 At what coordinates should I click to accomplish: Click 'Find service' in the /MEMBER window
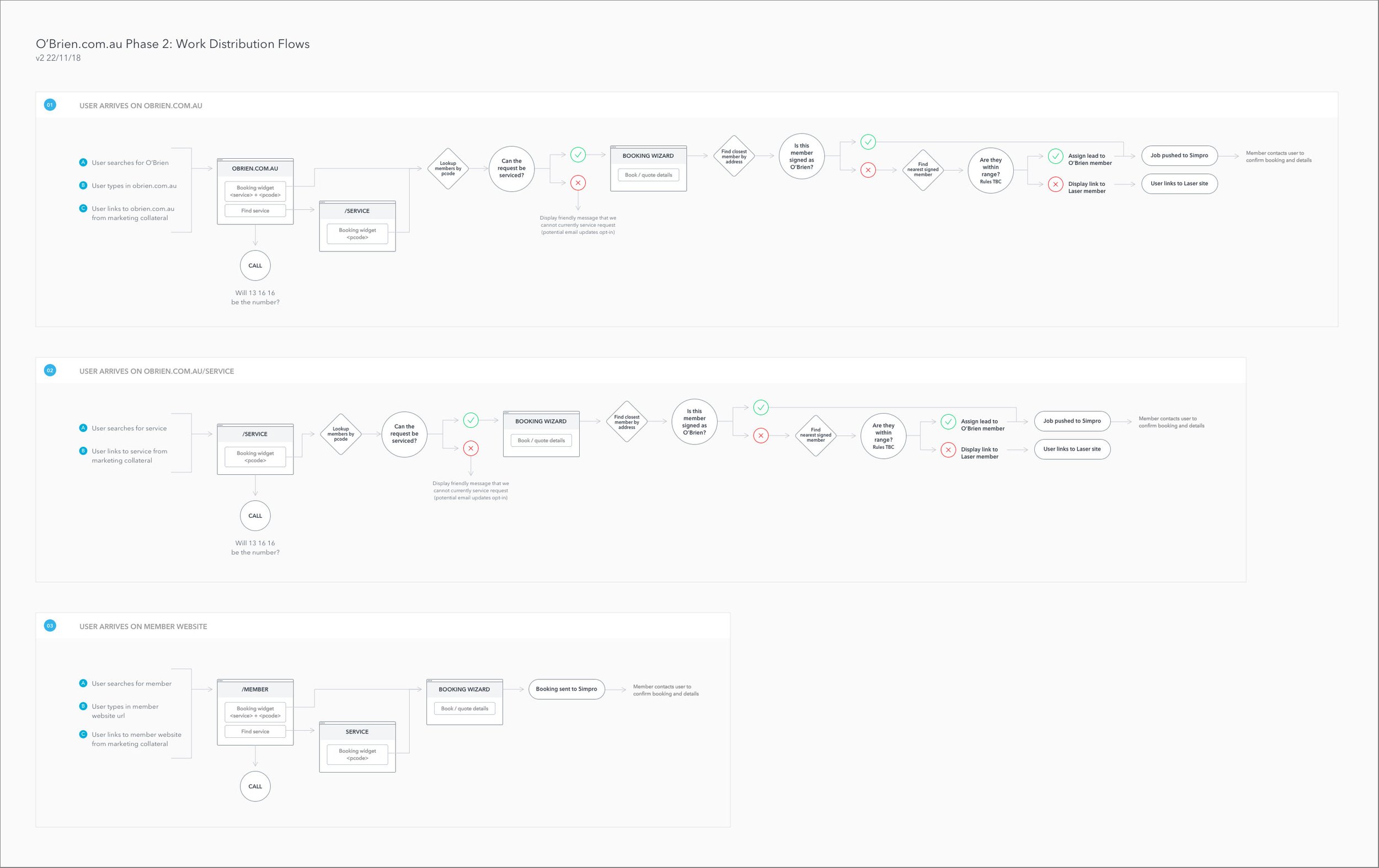coord(255,731)
